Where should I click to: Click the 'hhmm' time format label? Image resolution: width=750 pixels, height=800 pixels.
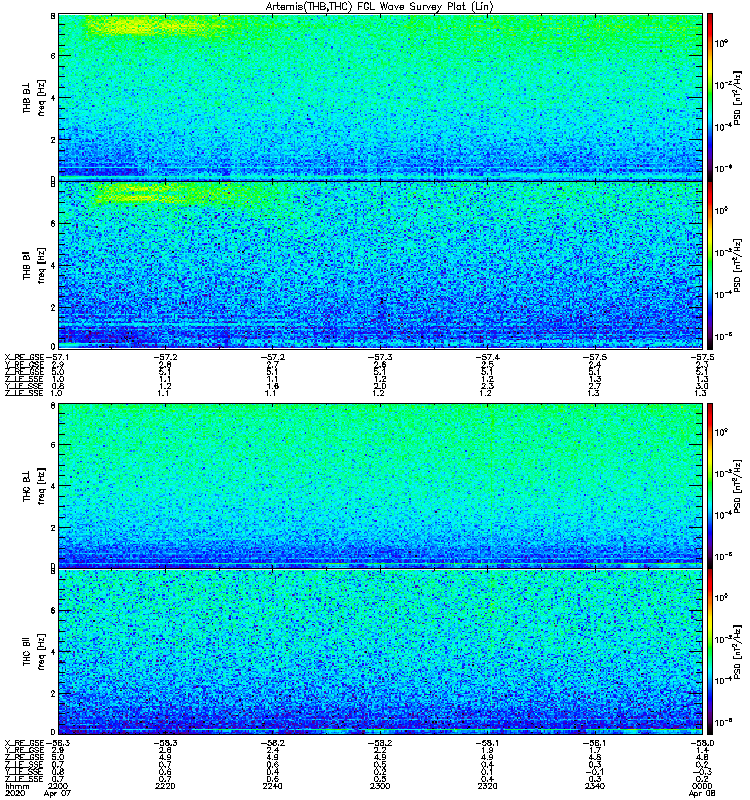coord(17,786)
